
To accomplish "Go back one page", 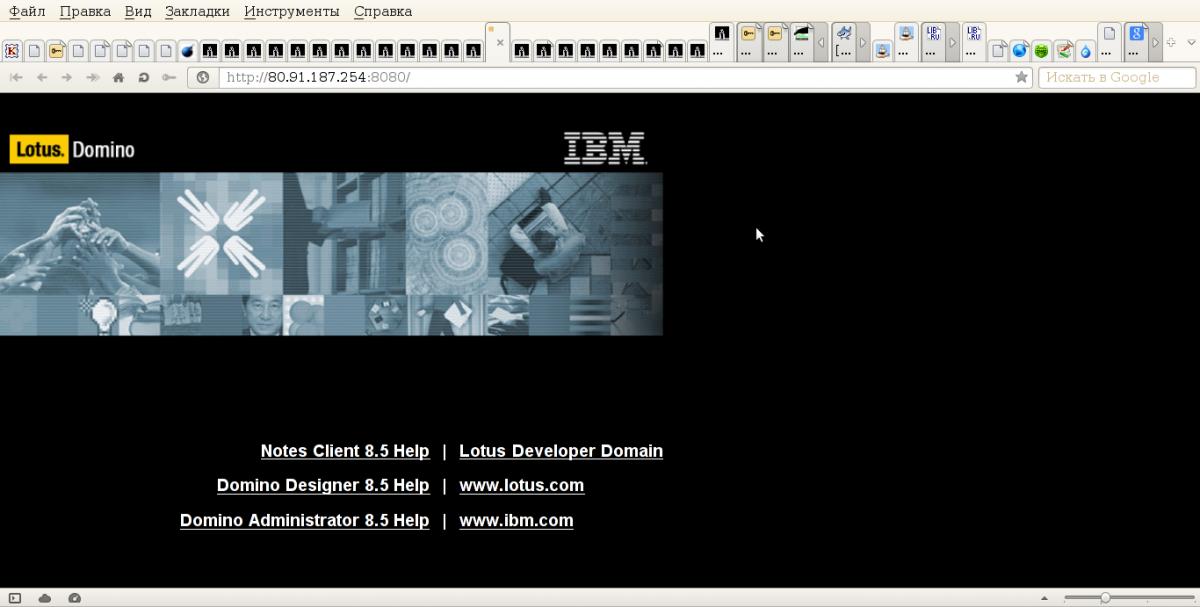I will tap(41, 77).
